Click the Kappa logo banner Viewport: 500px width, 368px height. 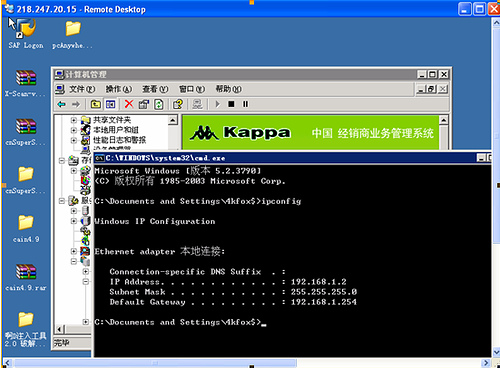310,133
